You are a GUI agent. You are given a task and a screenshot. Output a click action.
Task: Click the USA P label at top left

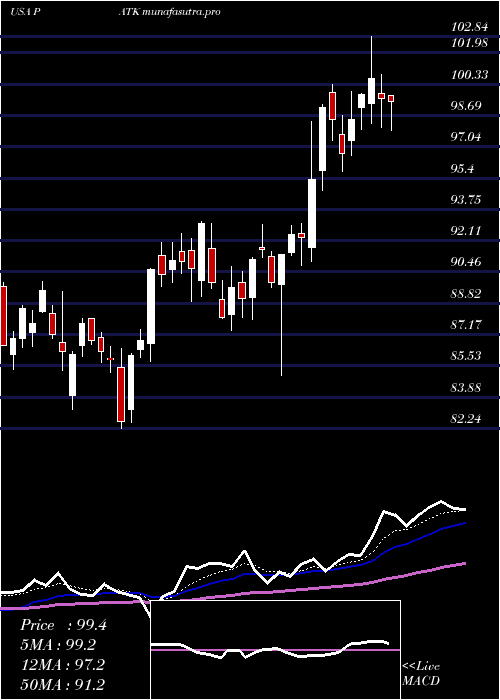pyautogui.click(x=25, y=12)
